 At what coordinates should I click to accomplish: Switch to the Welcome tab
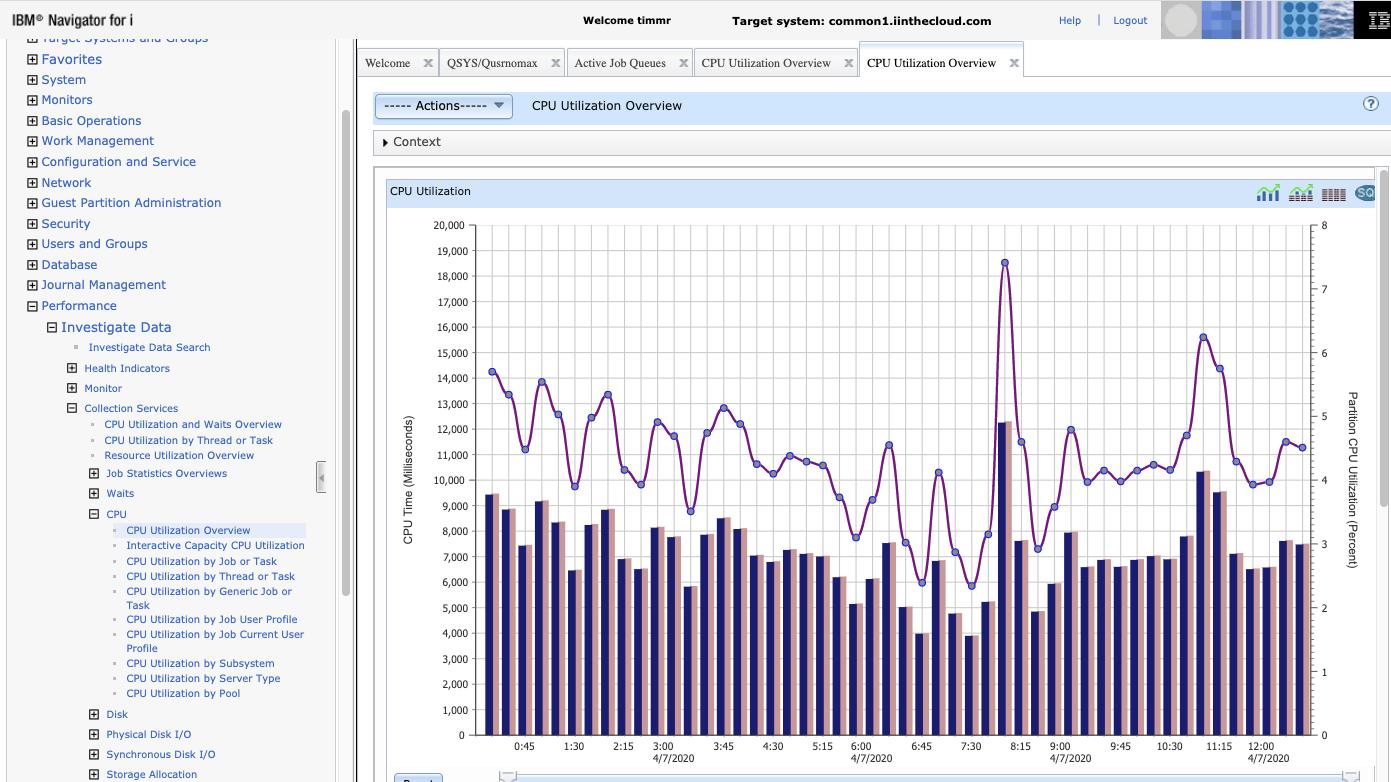click(387, 62)
